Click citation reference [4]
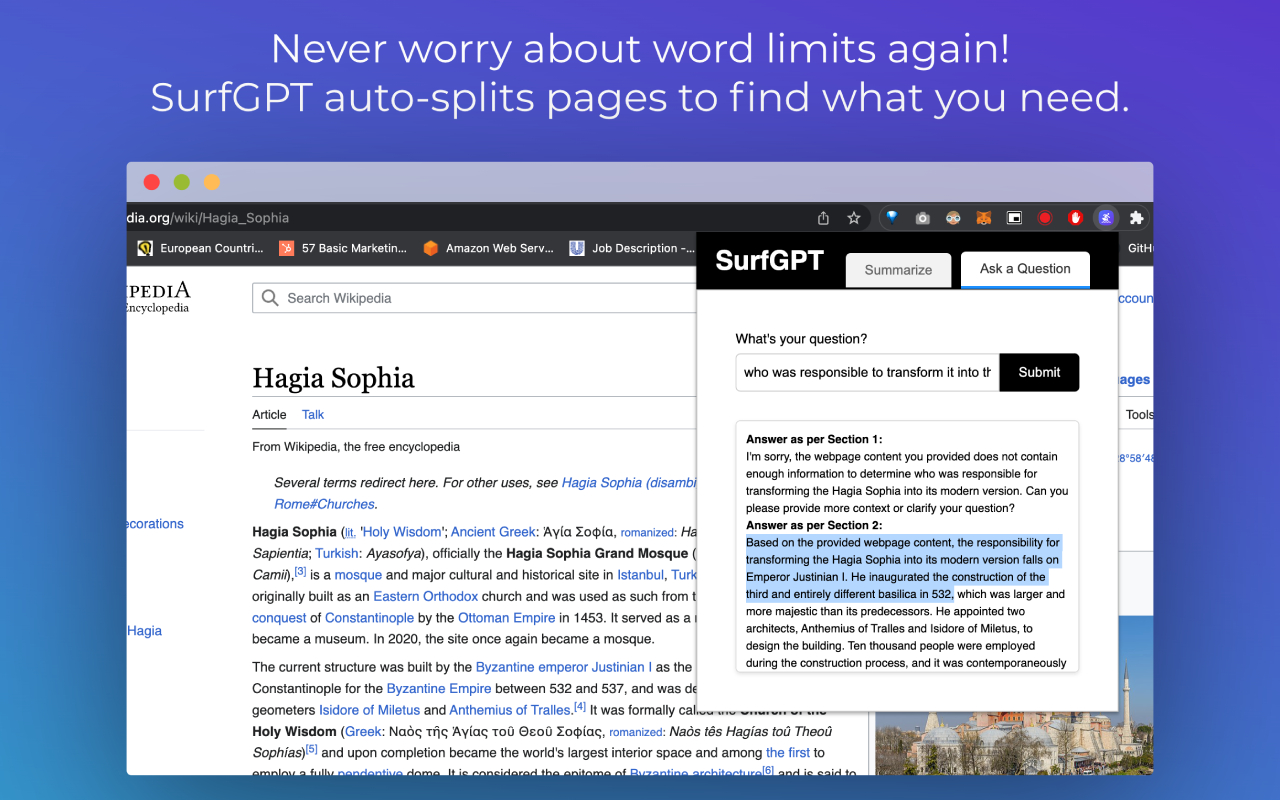 click(x=580, y=707)
